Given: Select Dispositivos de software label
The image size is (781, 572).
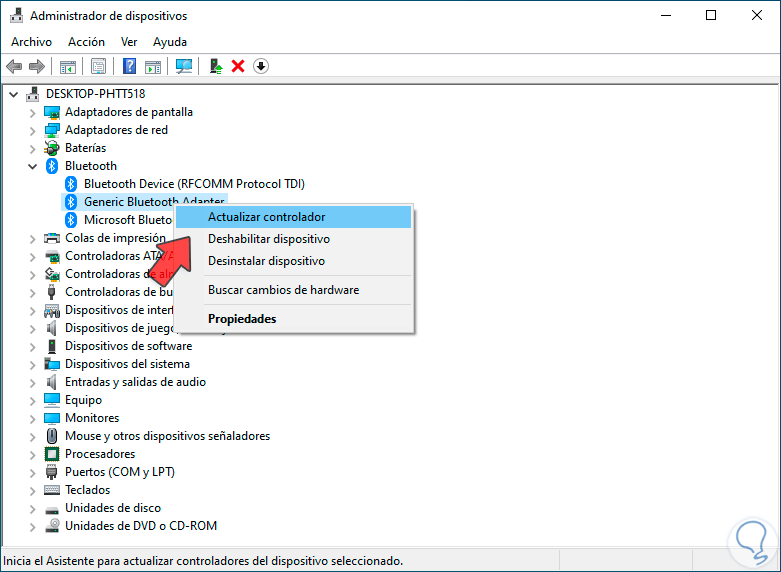Looking at the screenshot, I should pos(129,346).
